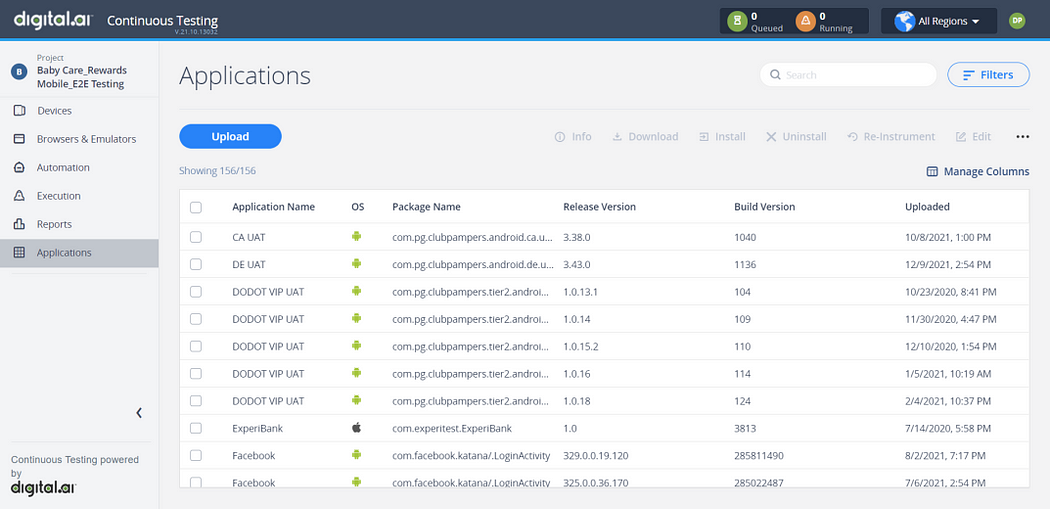This screenshot has width=1050, height=509.
Task: Click the globe All Regions icon
Action: (x=905, y=21)
